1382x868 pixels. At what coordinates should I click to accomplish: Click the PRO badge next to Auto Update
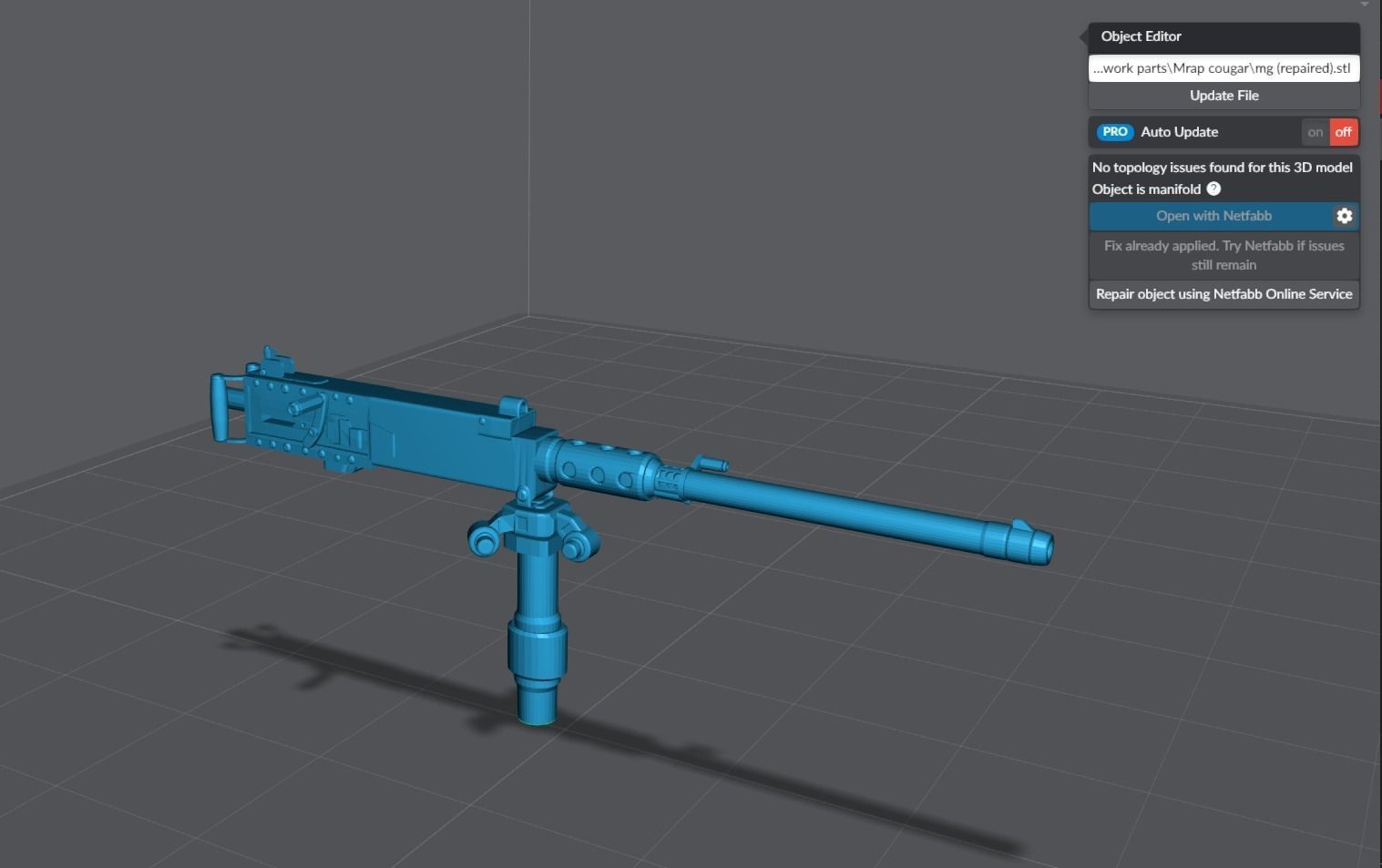point(1115,132)
